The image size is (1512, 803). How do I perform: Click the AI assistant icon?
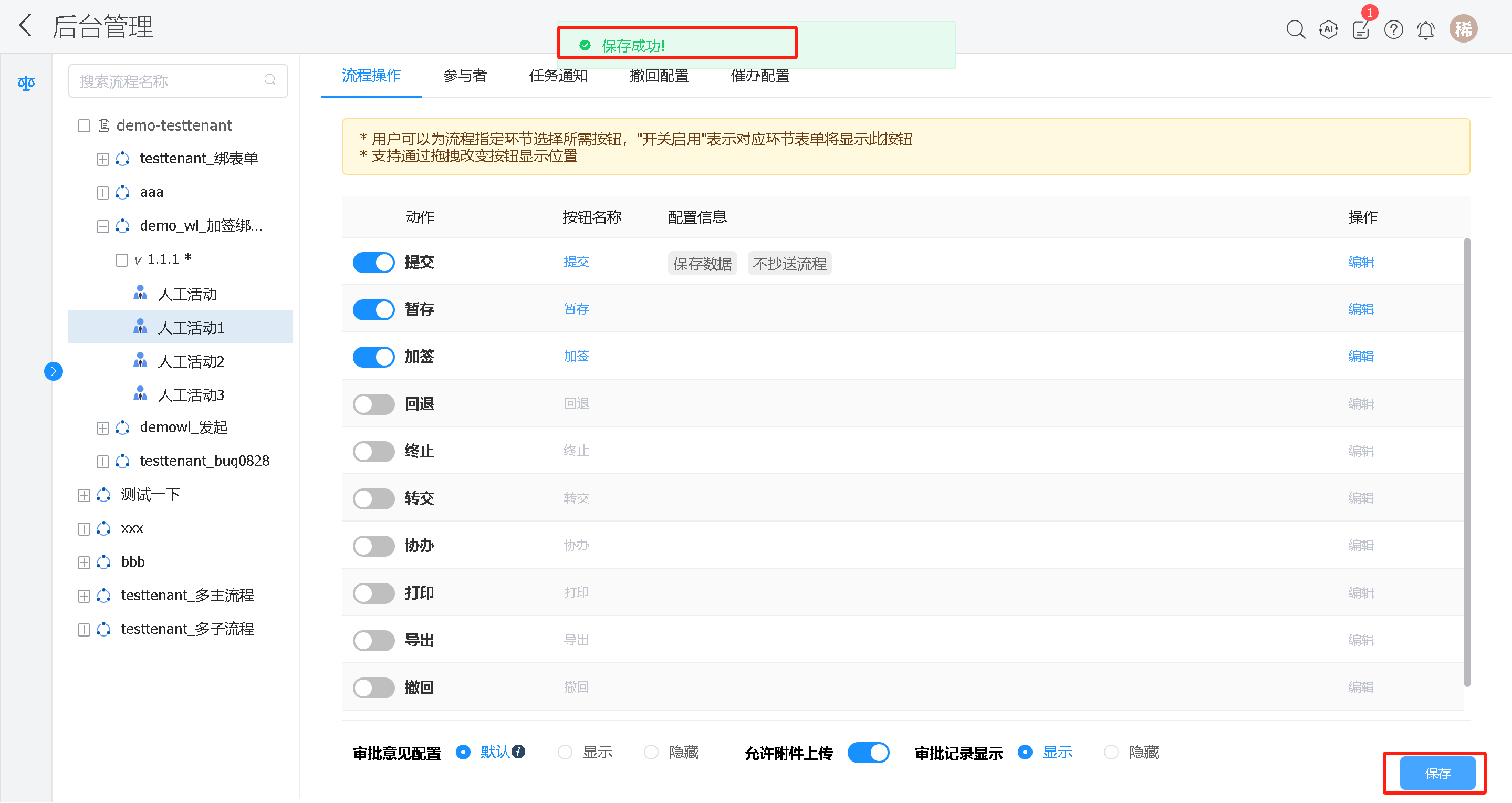pos(1328,29)
